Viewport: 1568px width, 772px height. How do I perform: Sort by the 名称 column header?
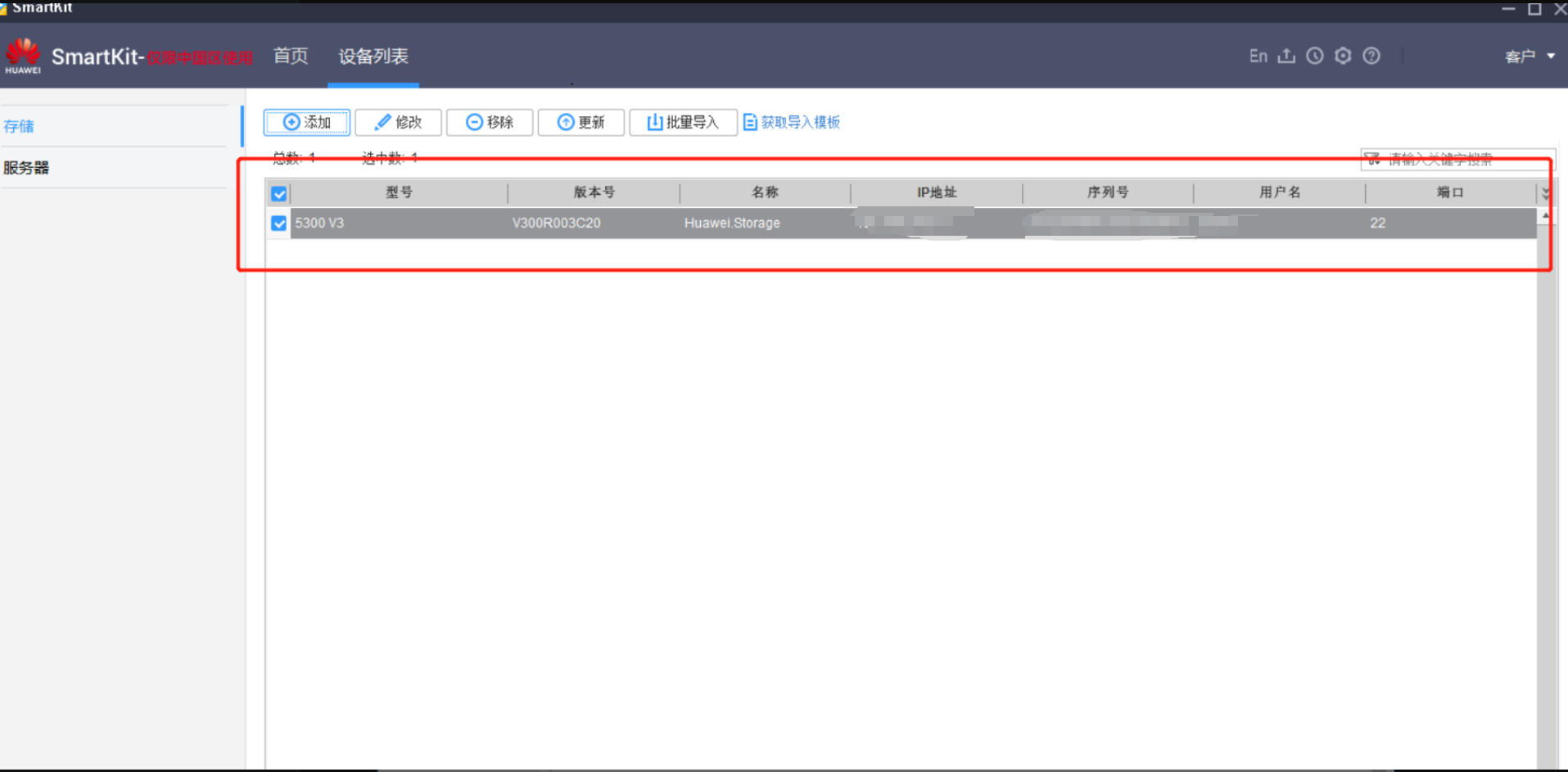pos(765,192)
